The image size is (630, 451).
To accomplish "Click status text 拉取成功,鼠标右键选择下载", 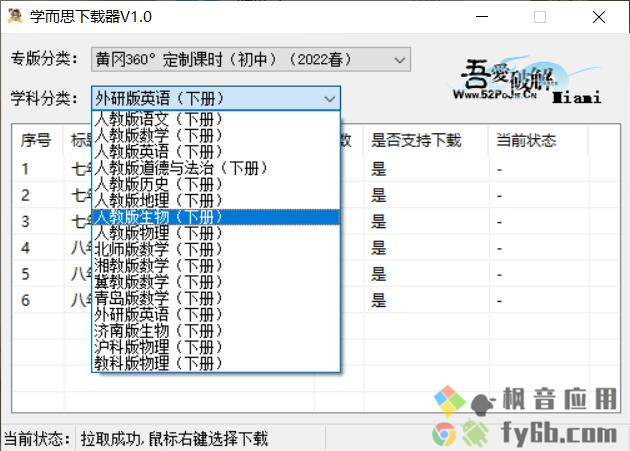I will (x=174, y=439).
